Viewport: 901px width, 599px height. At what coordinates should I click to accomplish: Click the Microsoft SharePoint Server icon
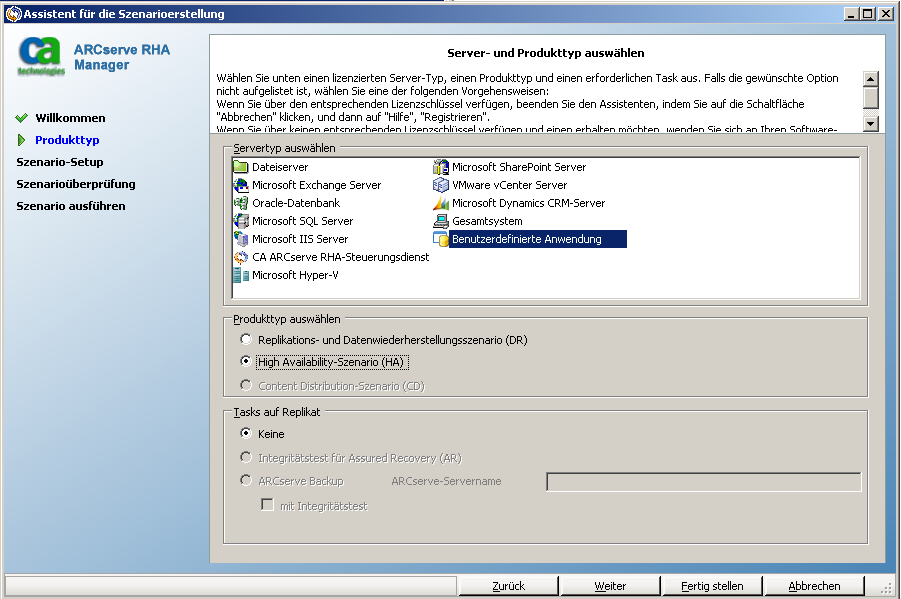pos(441,167)
